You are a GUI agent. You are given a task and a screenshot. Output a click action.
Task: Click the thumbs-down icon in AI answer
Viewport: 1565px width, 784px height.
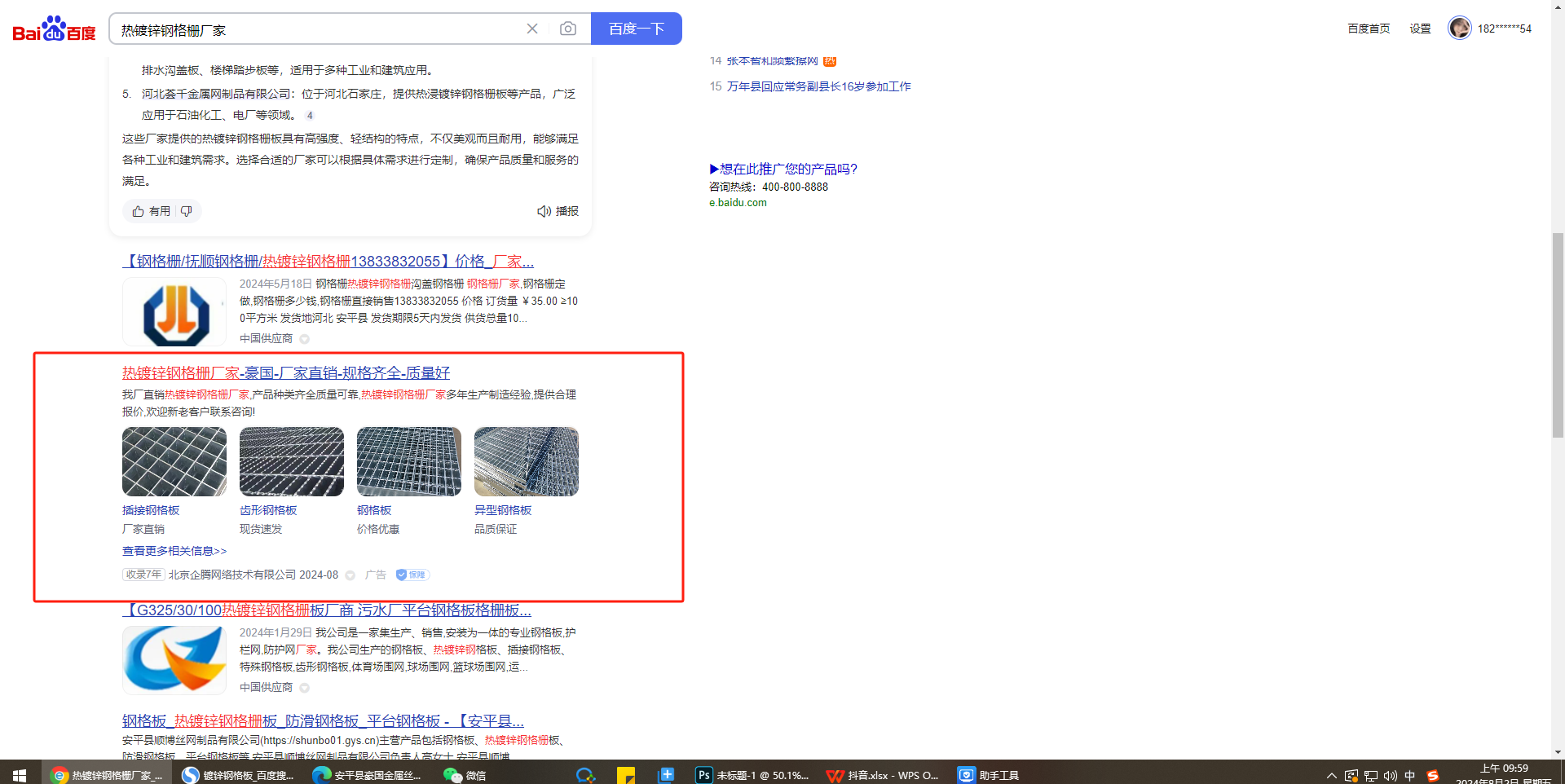[187, 211]
